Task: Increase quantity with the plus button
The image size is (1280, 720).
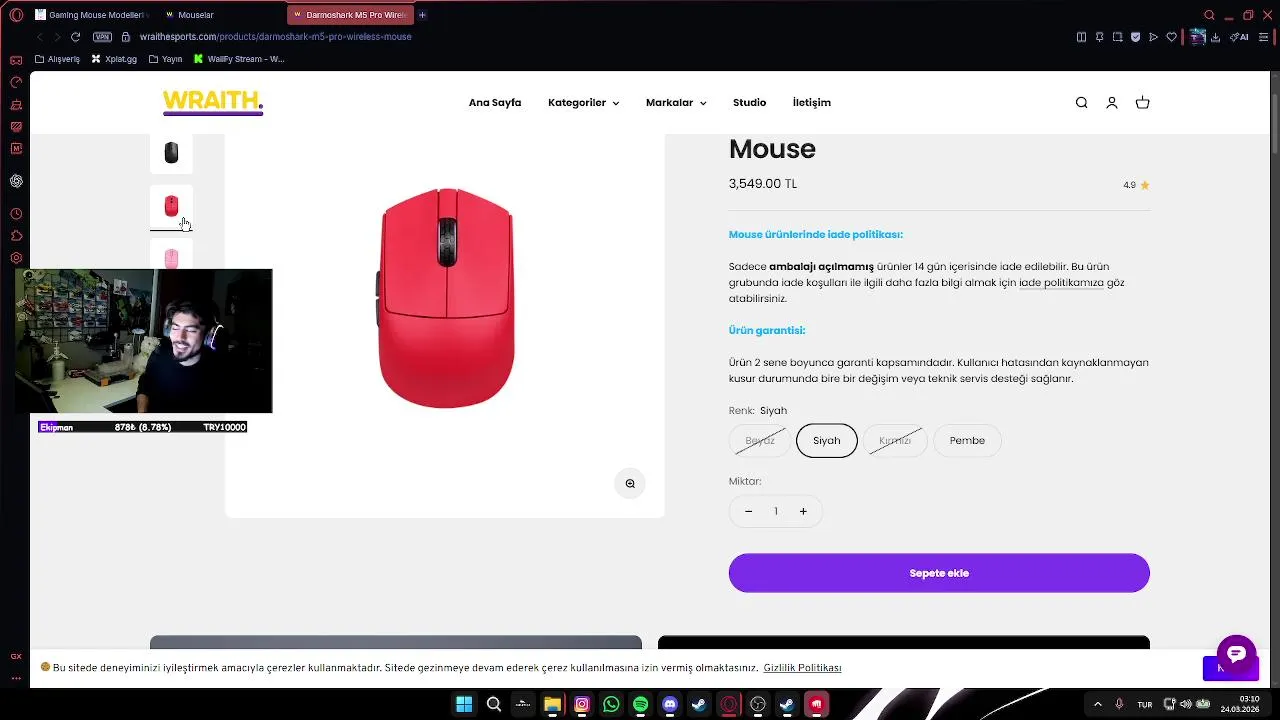Action: (x=803, y=511)
